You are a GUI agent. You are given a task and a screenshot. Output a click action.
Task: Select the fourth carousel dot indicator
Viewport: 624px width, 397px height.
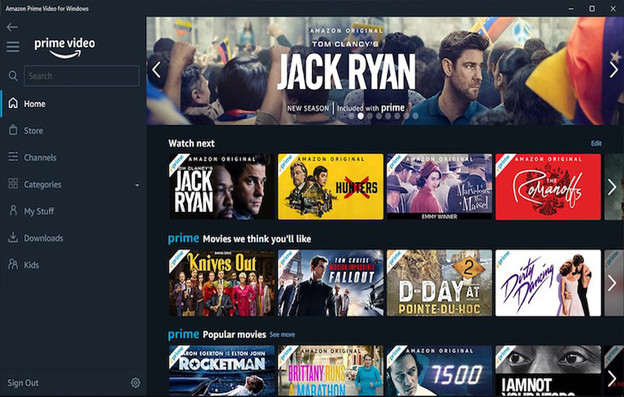click(379, 116)
